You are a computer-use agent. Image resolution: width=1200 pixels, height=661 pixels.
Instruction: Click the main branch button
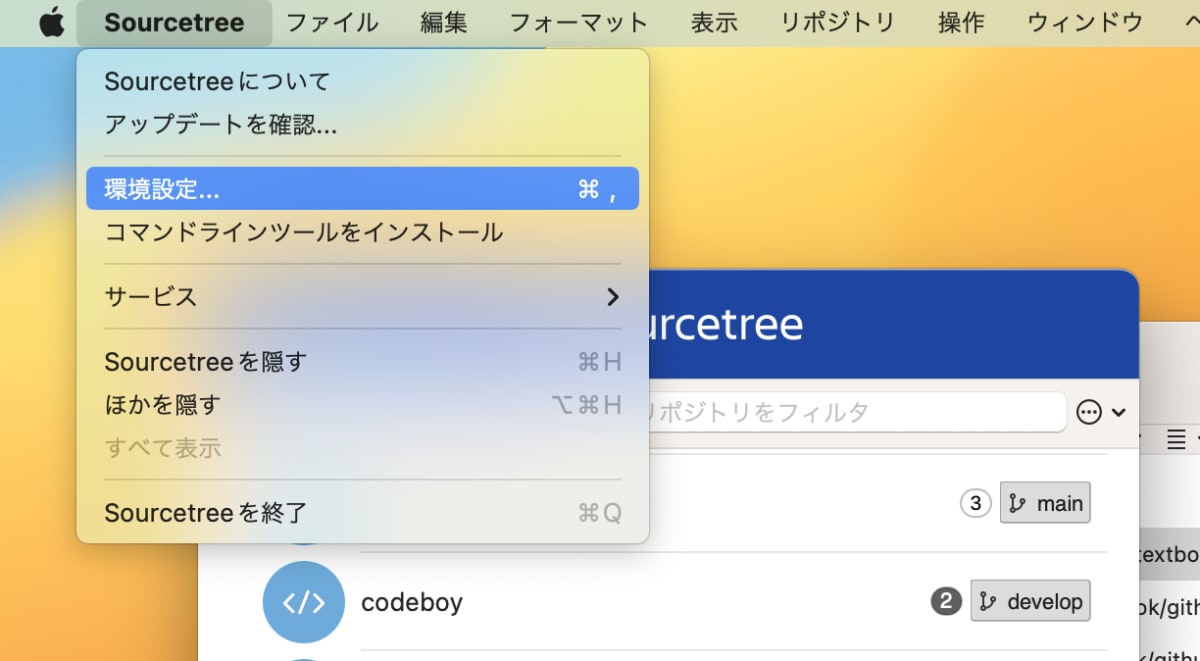point(1045,503)
